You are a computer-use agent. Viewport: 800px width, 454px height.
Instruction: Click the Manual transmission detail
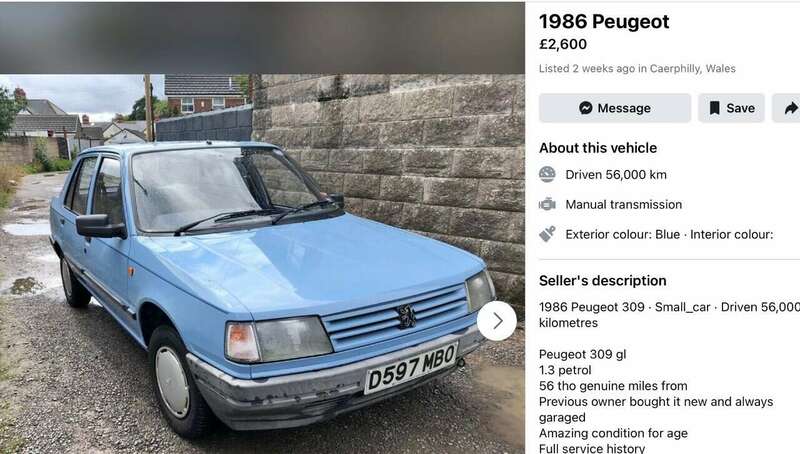pyautogui.click(x=623, y=205)
